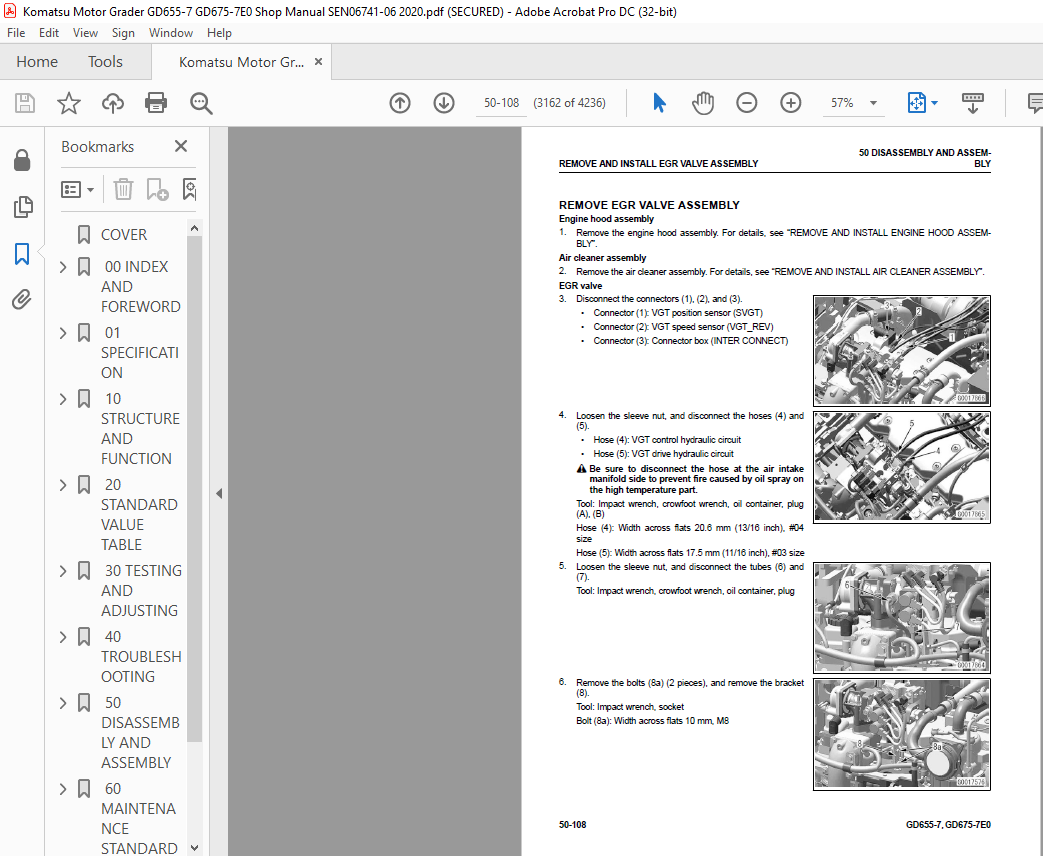The width and height of the screenshot is (1043, 856).
Task: Switch to the Home tab
Action: [x=37, y=62]
